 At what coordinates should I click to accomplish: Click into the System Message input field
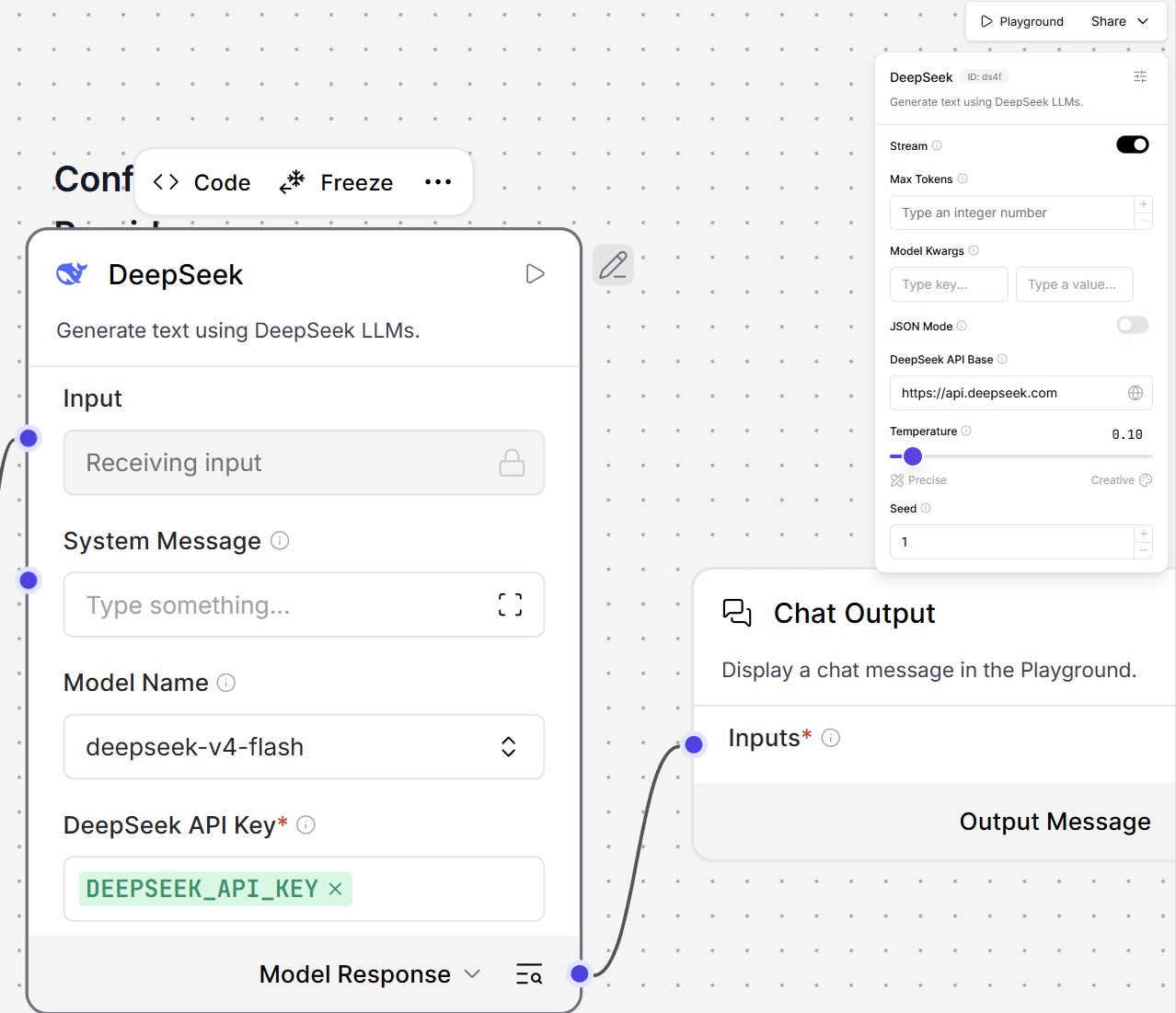[x=304, y=604]
